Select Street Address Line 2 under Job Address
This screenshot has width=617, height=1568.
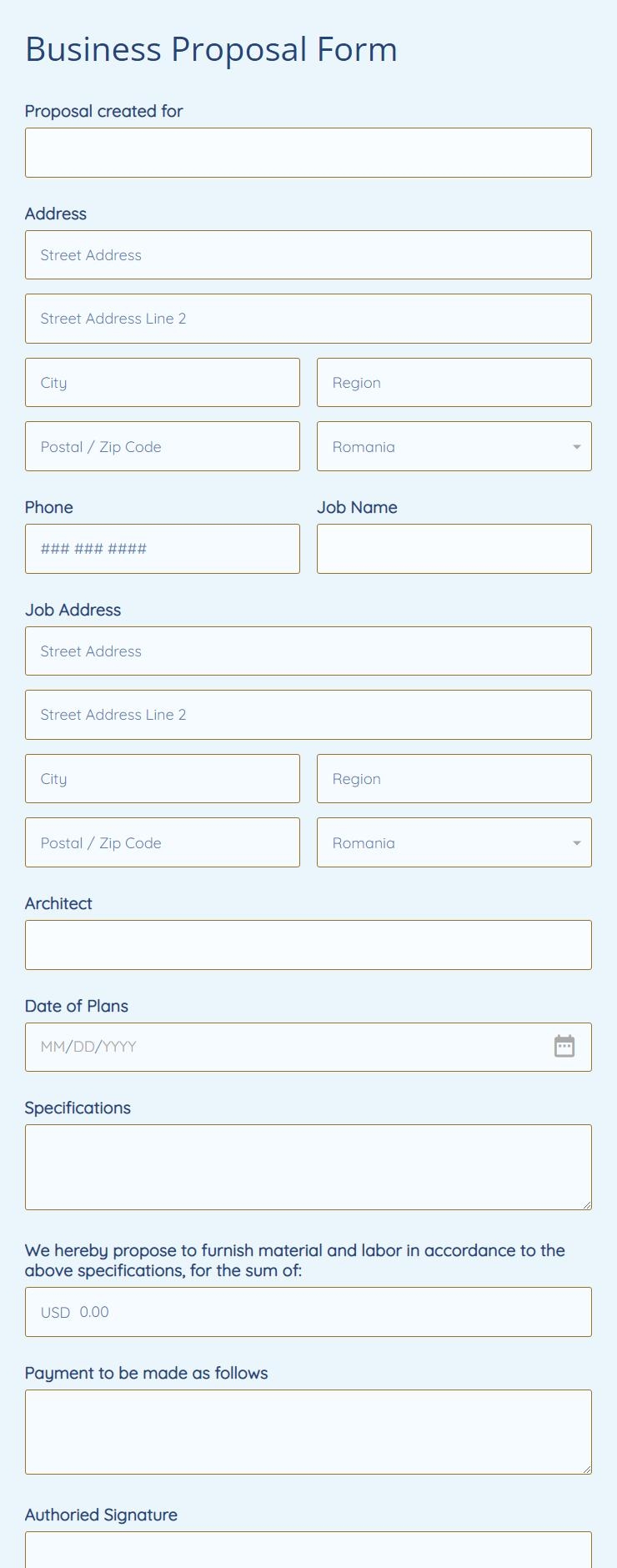point(308,714)
